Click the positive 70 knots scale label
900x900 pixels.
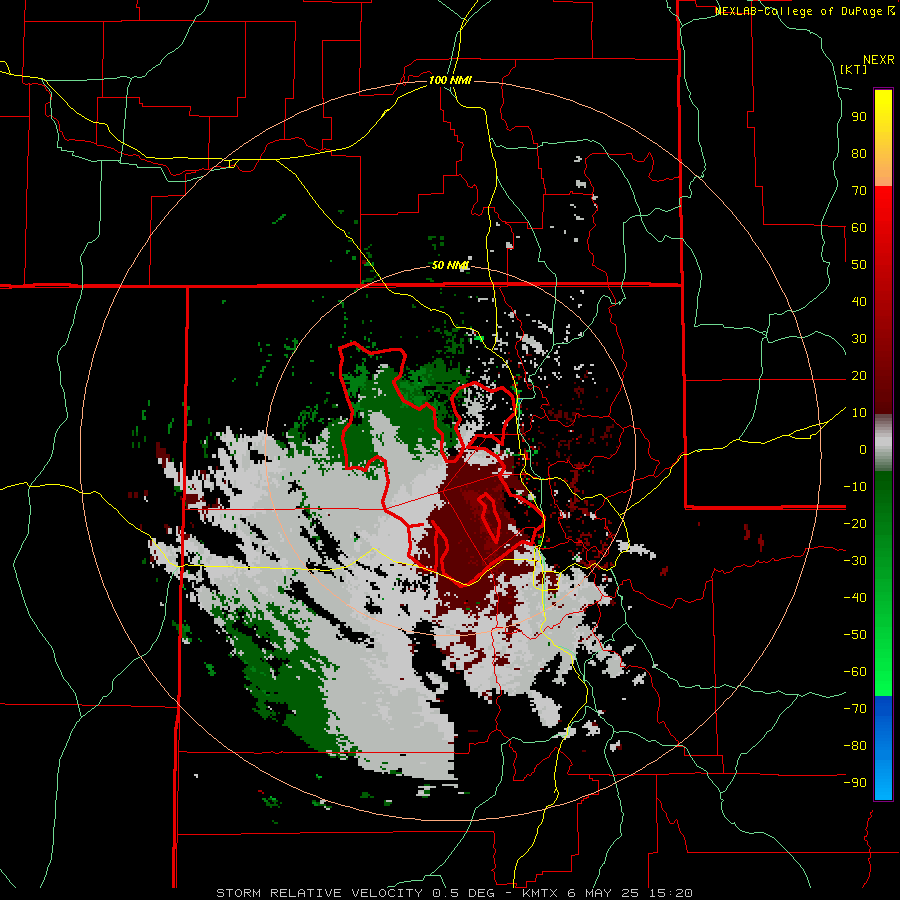[859, 191]
